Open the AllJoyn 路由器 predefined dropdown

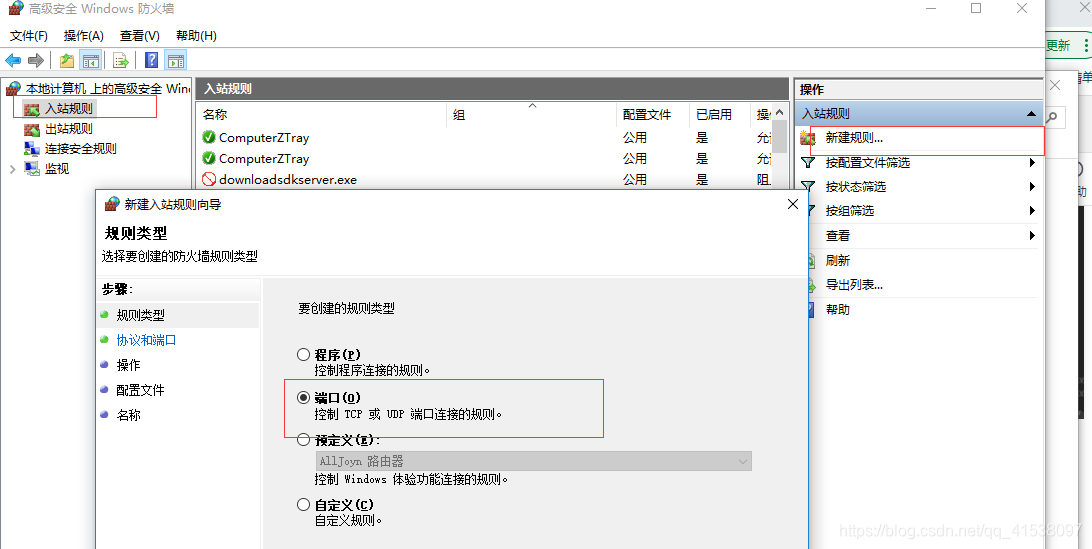click(x=533, y=461)
